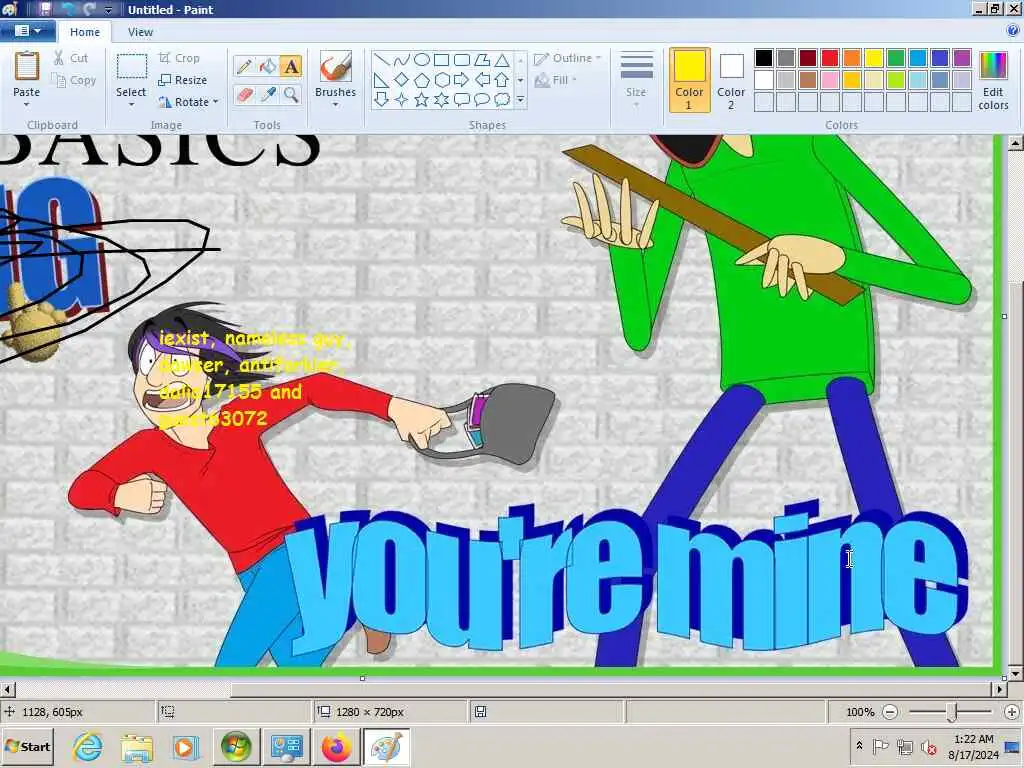Image resolution: width=1024 pixels, height=768 pixels.
Task: Choose the Left arrow shape
Action: click(x=482, y=80)
